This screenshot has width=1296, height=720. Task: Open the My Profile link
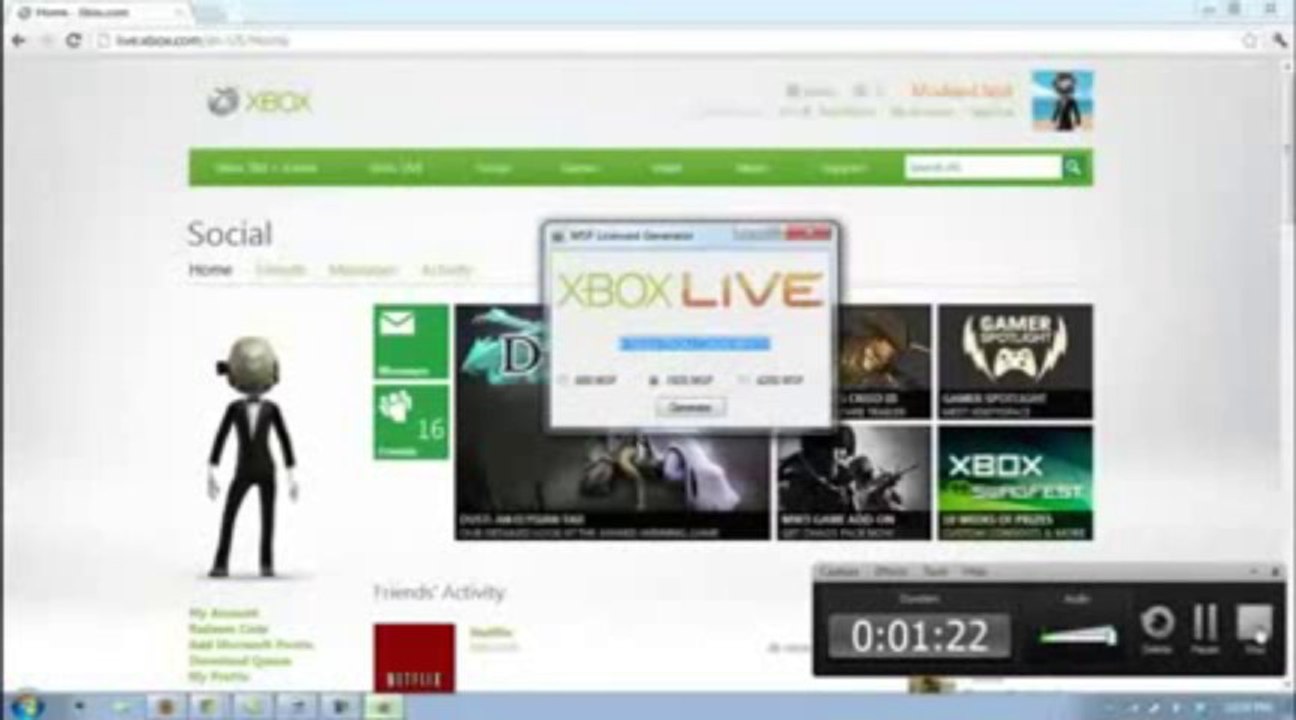(219, 677)
